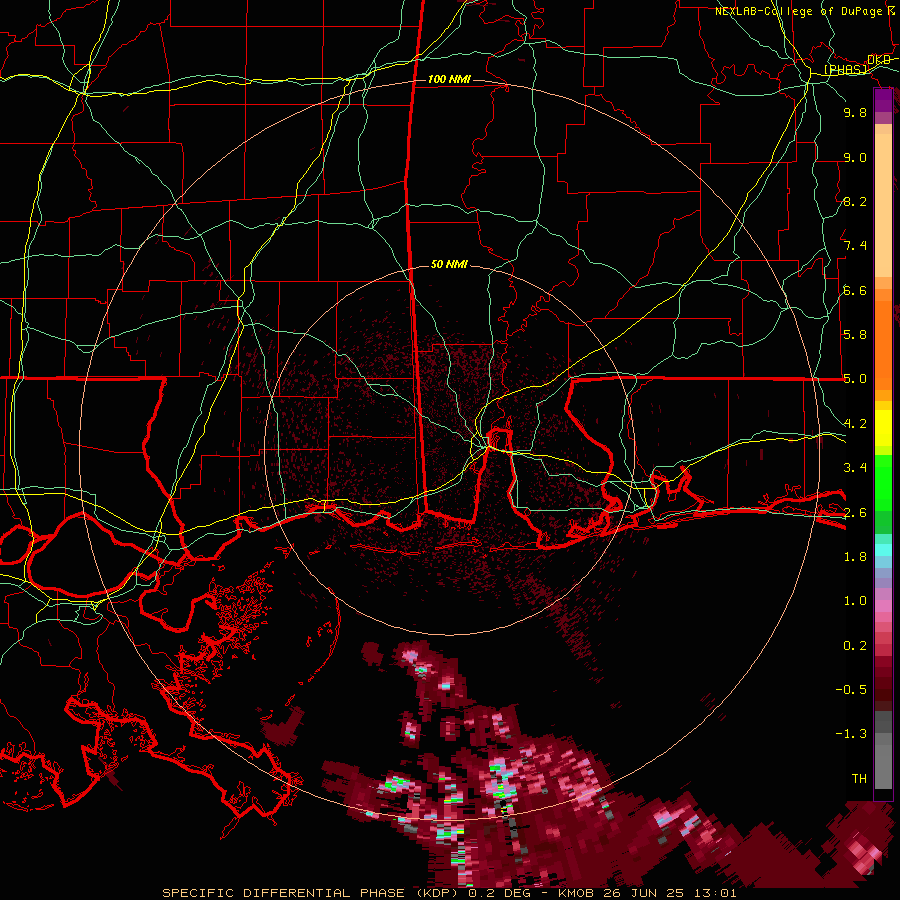Click the 9.0 value on the color scale
The height and width of the screenshot is (900, 900).
pos(855,157)
